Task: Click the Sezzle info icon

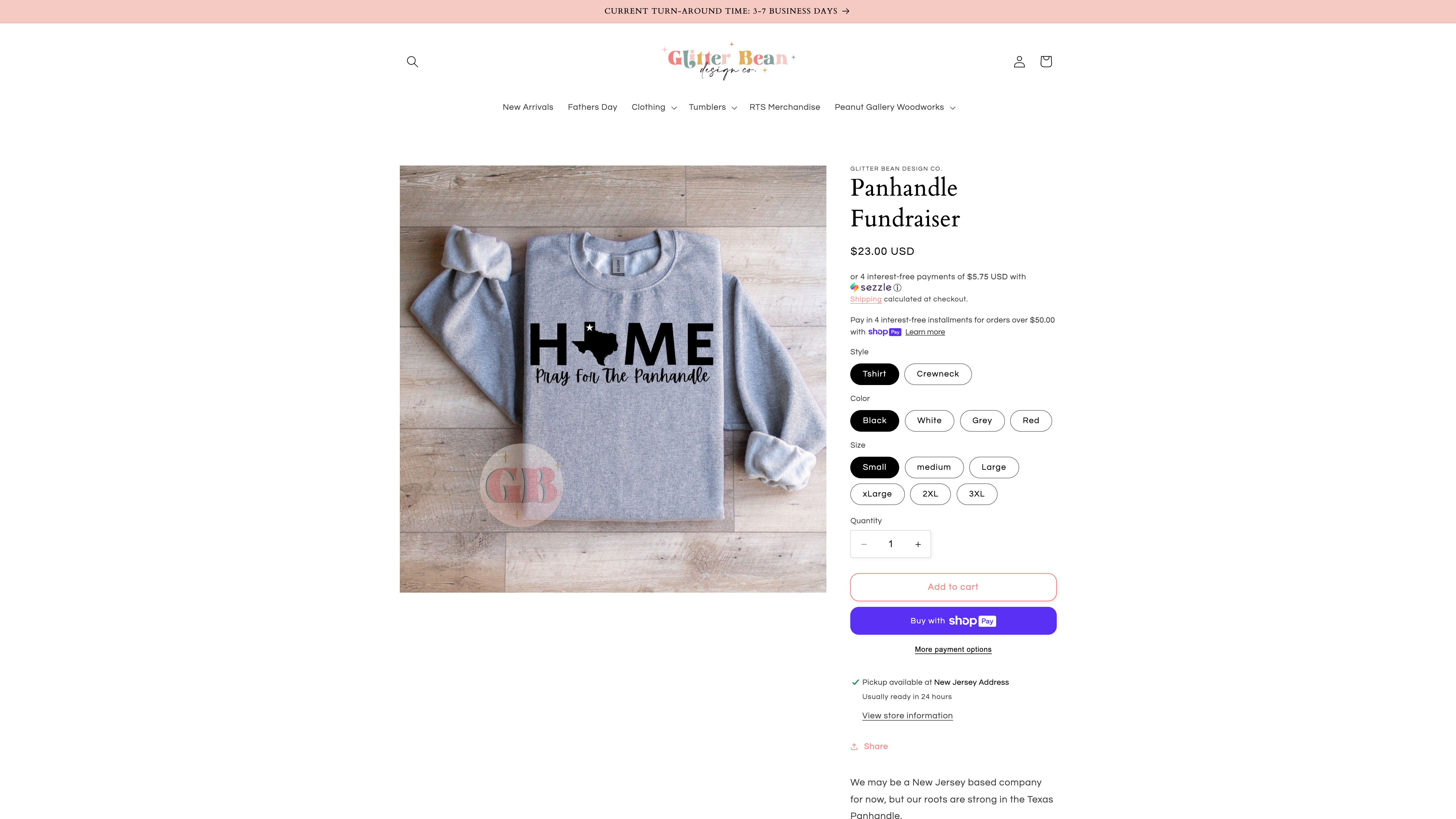Action: [x=897, y=288]
